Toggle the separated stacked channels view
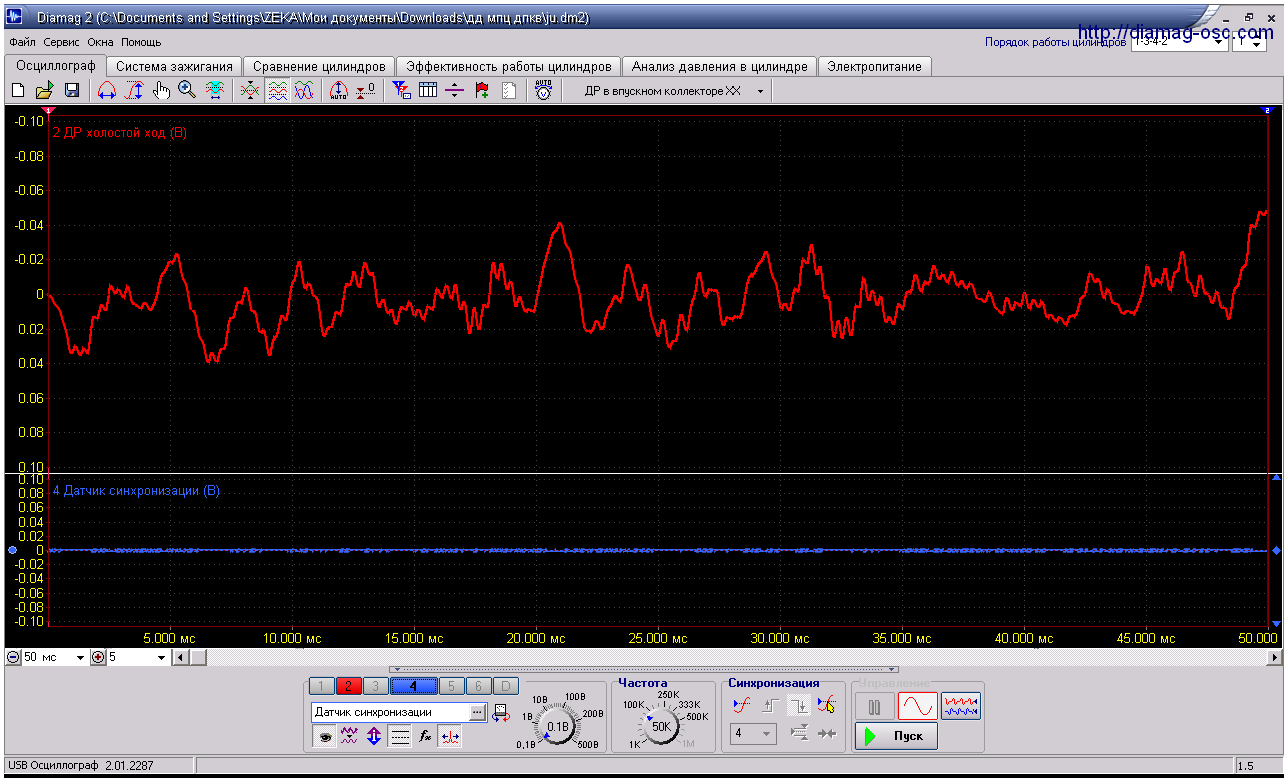The width and height of the screenshot is (1288, 778). [277, 91]
